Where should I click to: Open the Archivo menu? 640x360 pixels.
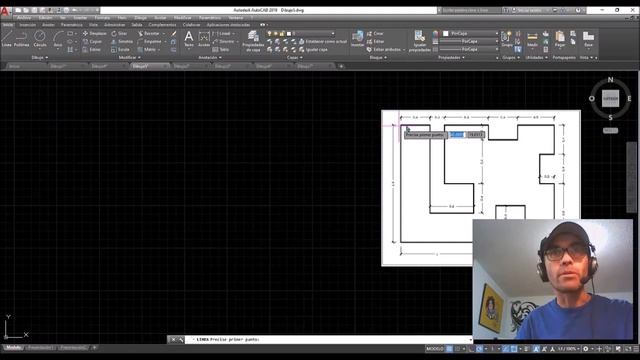24,18
